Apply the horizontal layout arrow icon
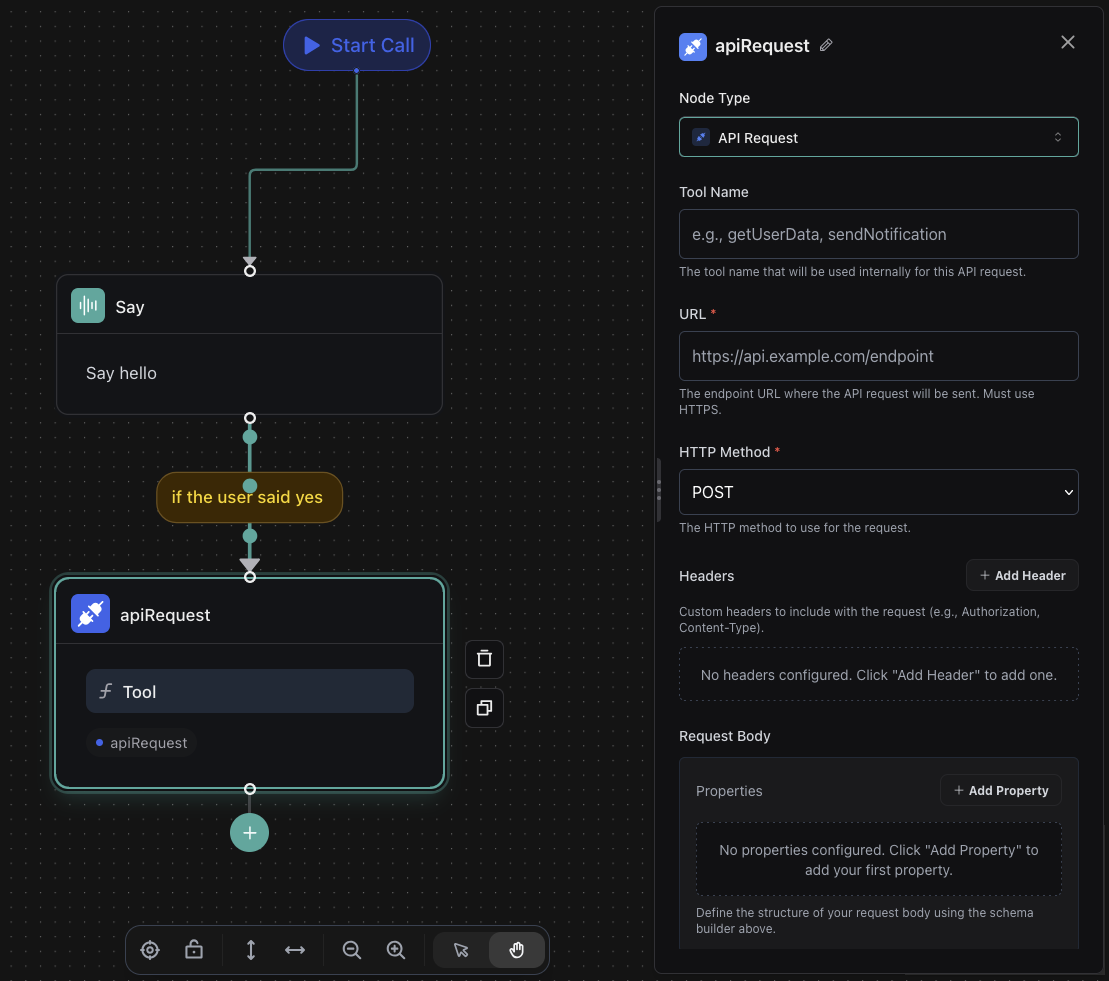 pyautogui.click(x=295, y=950)
